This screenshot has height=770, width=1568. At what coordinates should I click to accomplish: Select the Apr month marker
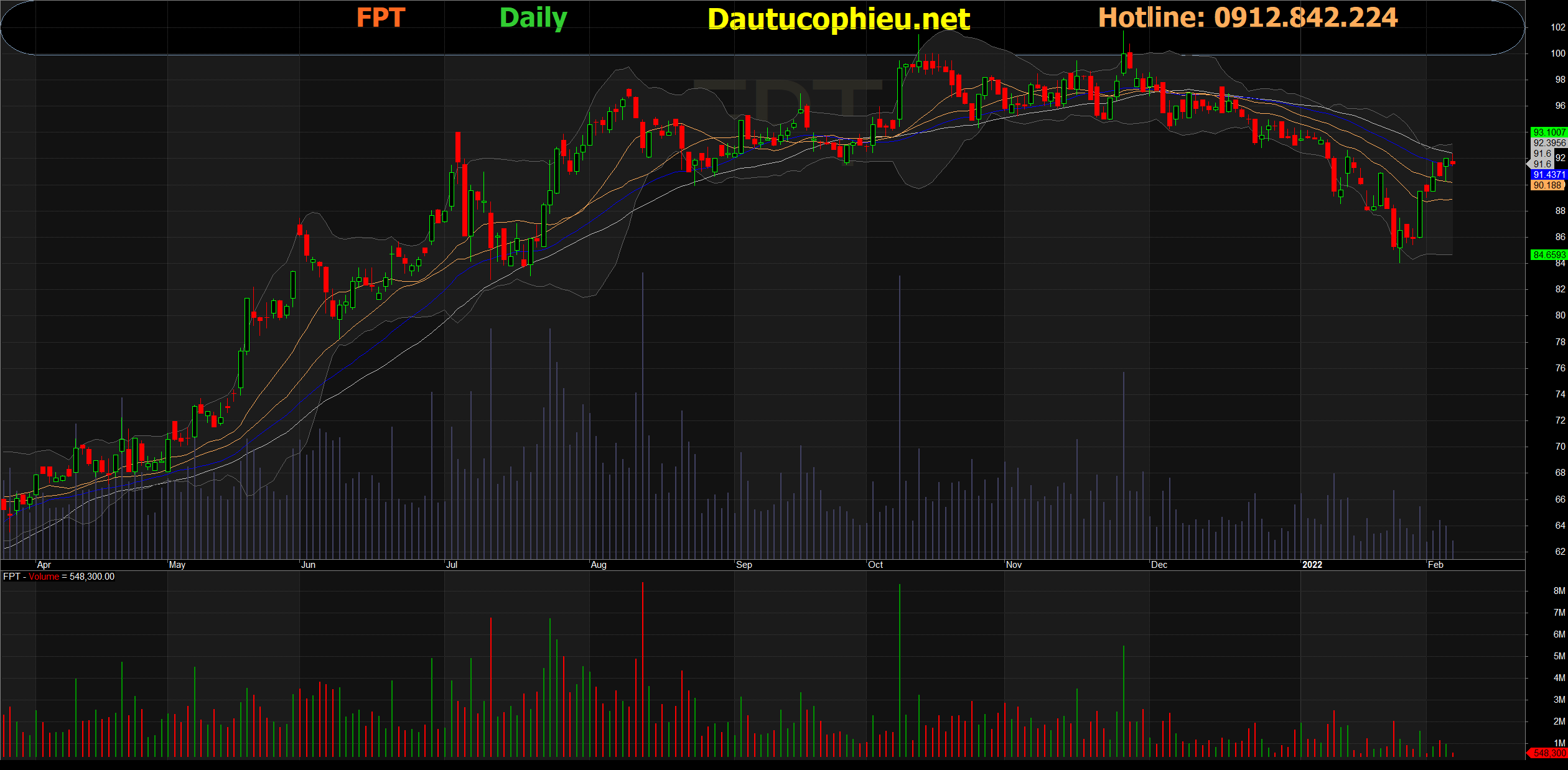pos(44,565)
